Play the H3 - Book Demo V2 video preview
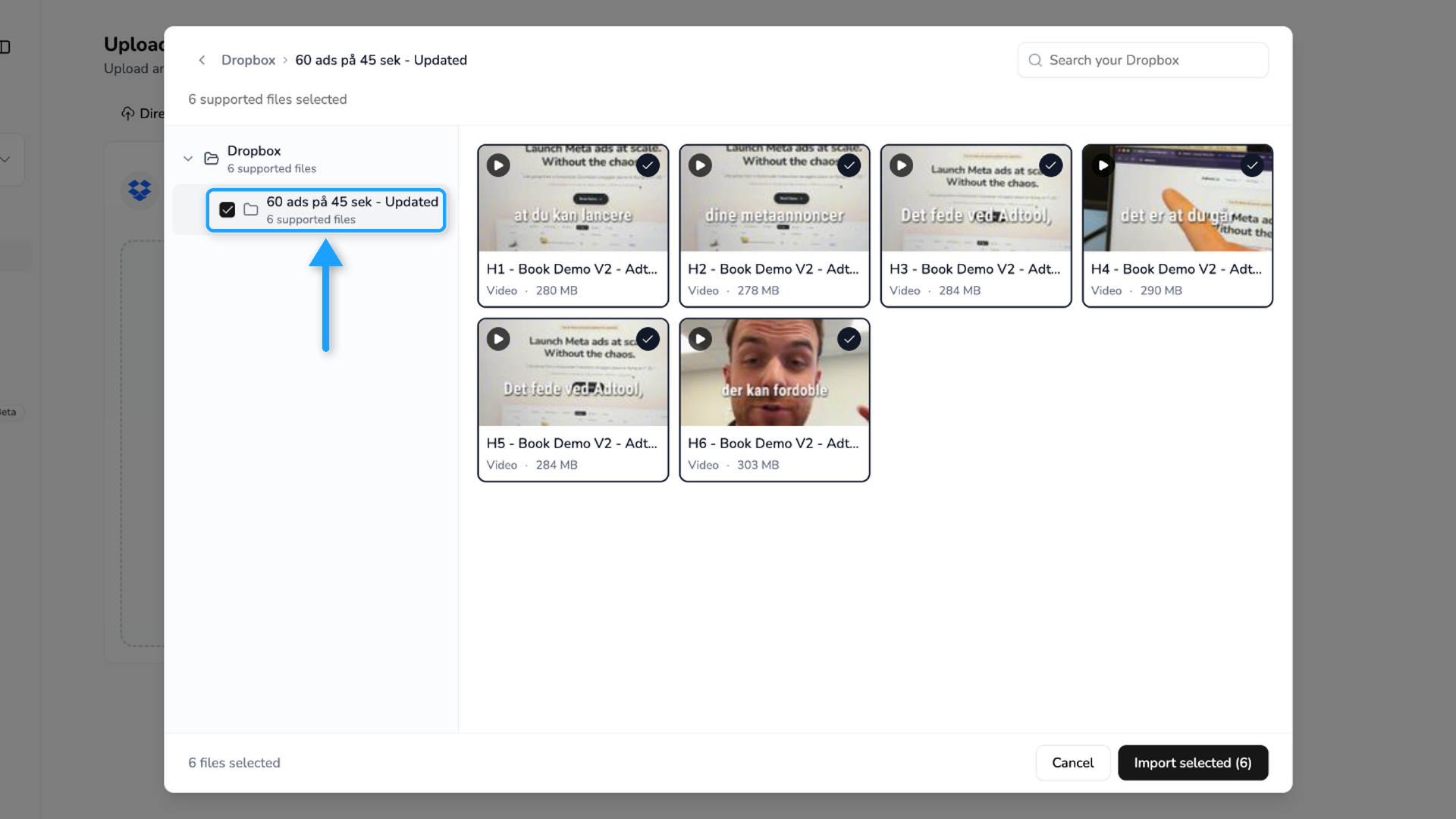The image size is (1456, 819). point(901,165)
